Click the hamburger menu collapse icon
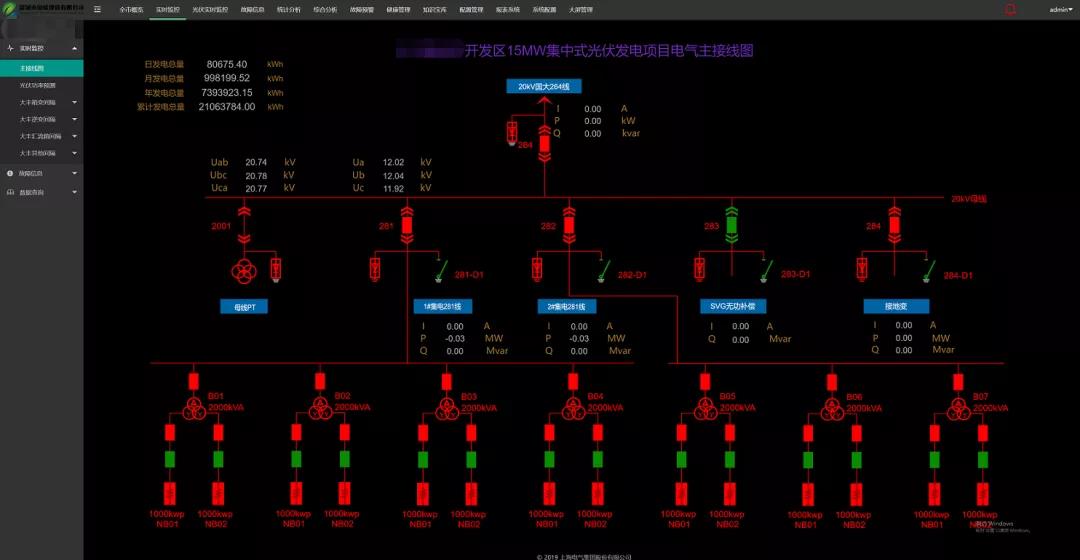1080x560 pixels. click(97, 9)
